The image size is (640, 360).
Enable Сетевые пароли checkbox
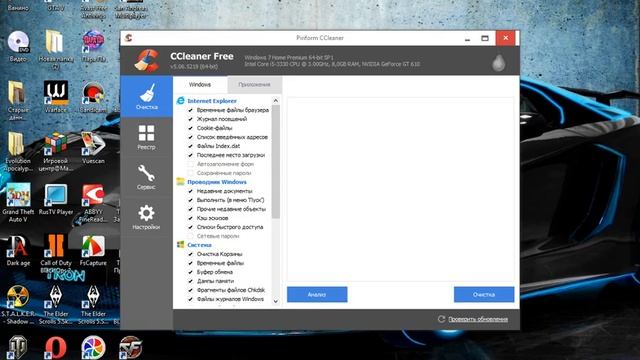(x=191, y=236)
